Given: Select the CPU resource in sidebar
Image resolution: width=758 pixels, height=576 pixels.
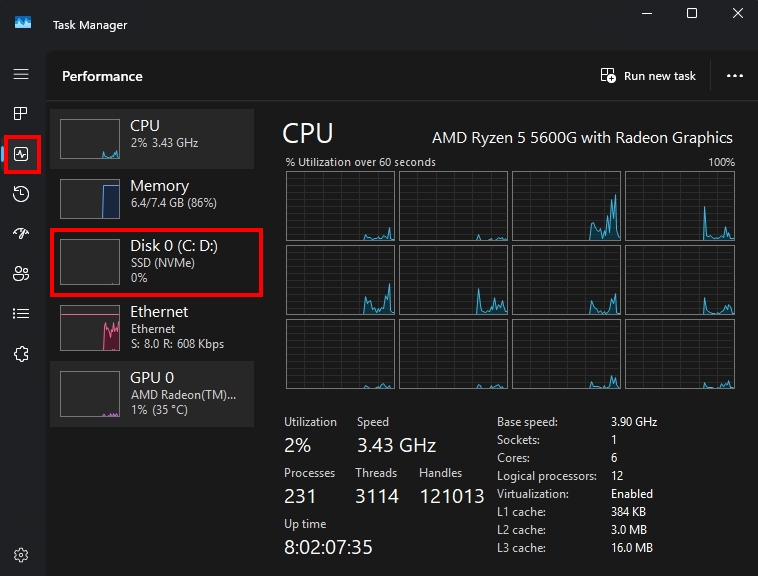Looking at the screenshot, I should point(152,139).
